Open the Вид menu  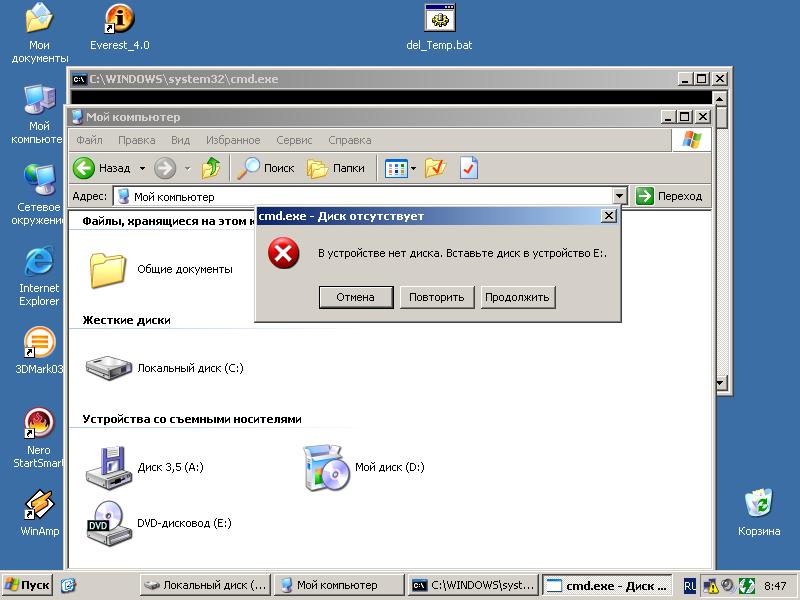pos(181,140)
